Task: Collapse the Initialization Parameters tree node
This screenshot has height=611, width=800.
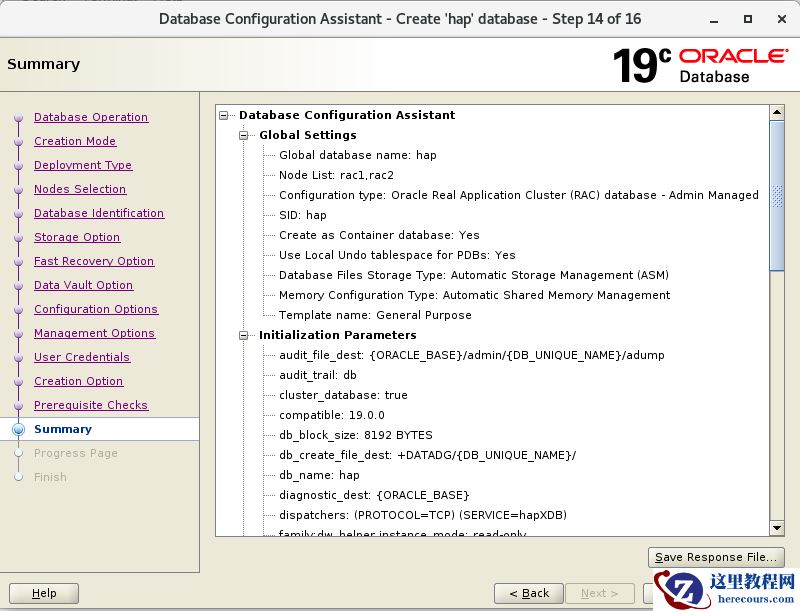Action: point(244,335)
